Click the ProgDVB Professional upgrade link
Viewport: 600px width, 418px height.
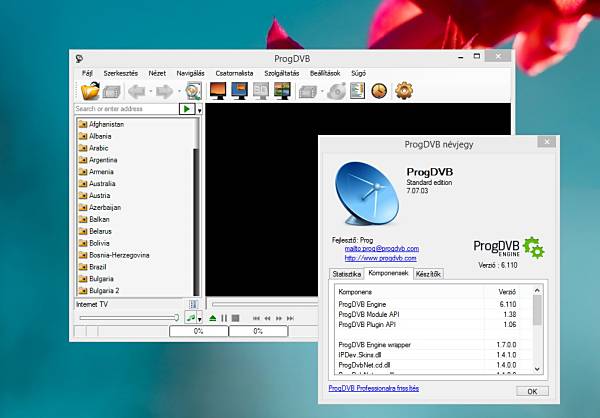tap(373, 388)
